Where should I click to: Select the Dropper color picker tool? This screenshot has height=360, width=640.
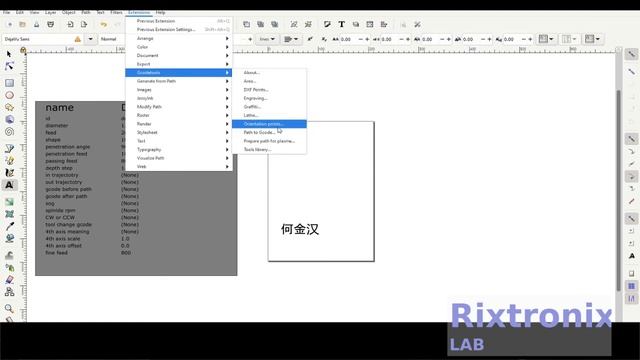pyautogui.click(x=9, y=226)
